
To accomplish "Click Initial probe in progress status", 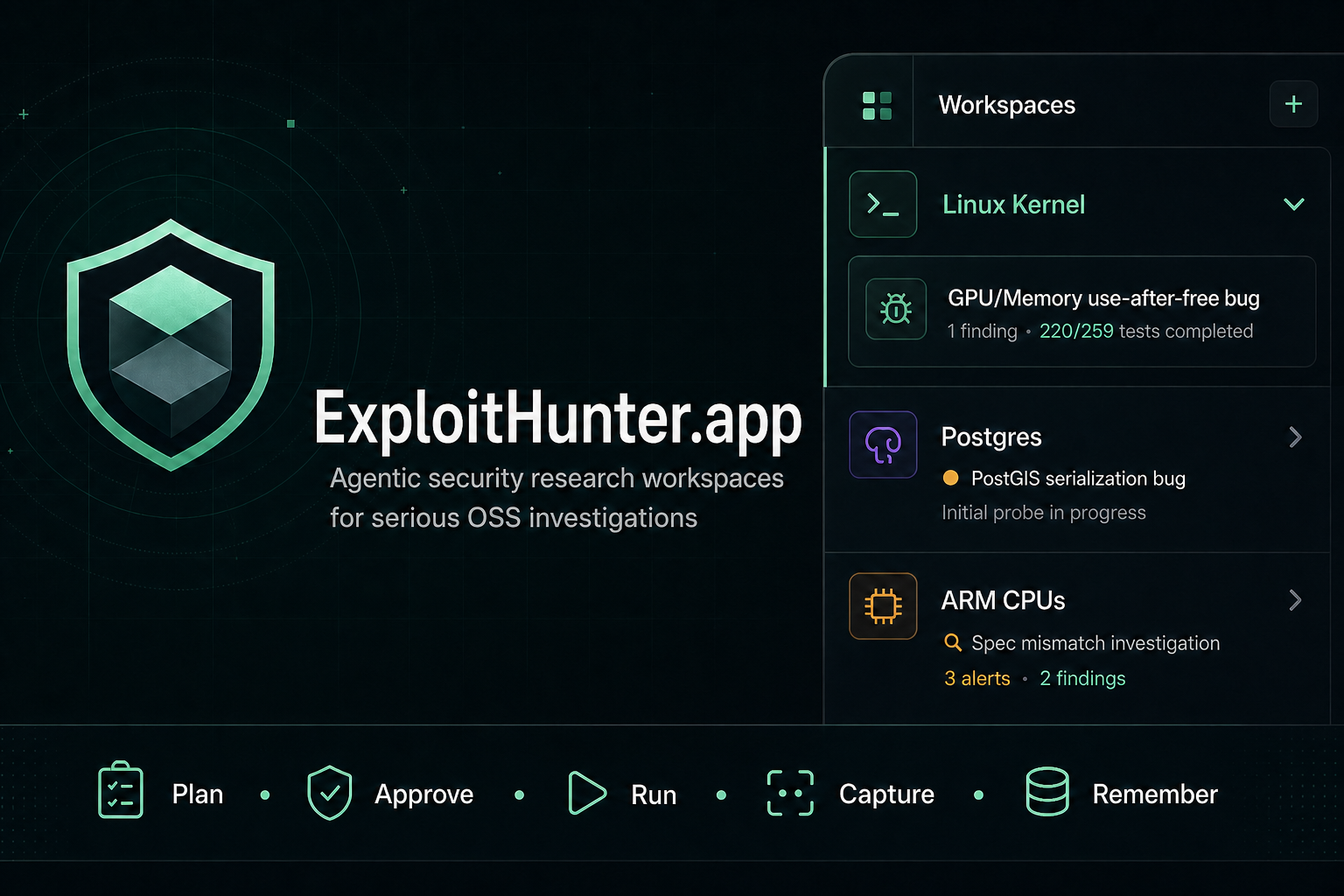I will (x=1044, y=513).
